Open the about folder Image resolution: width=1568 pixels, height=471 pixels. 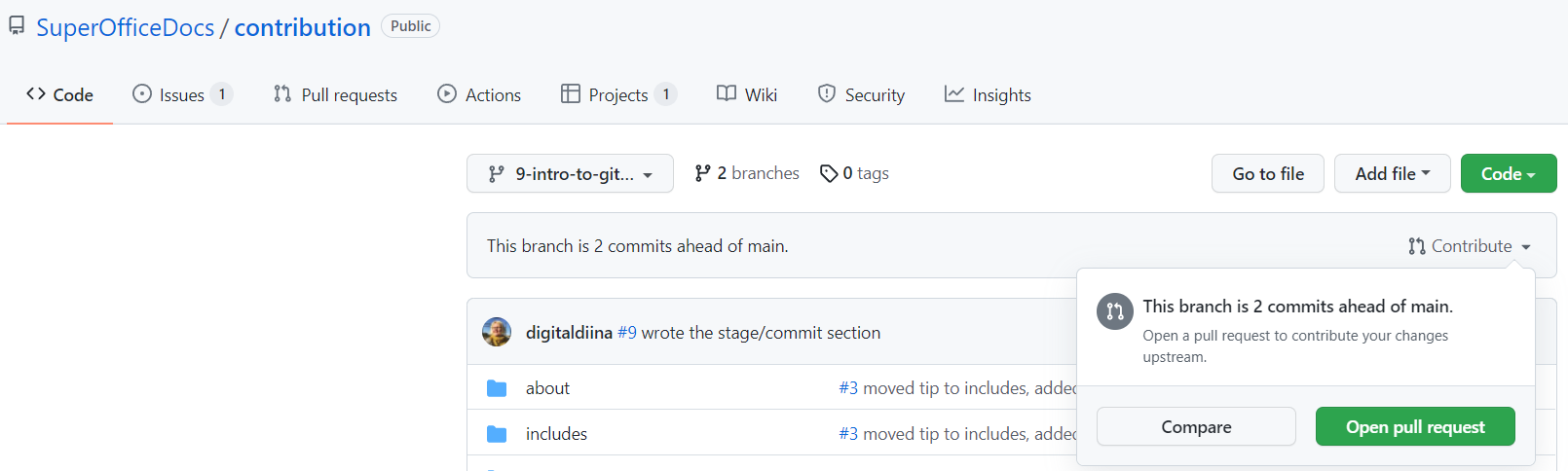point(547,388)
